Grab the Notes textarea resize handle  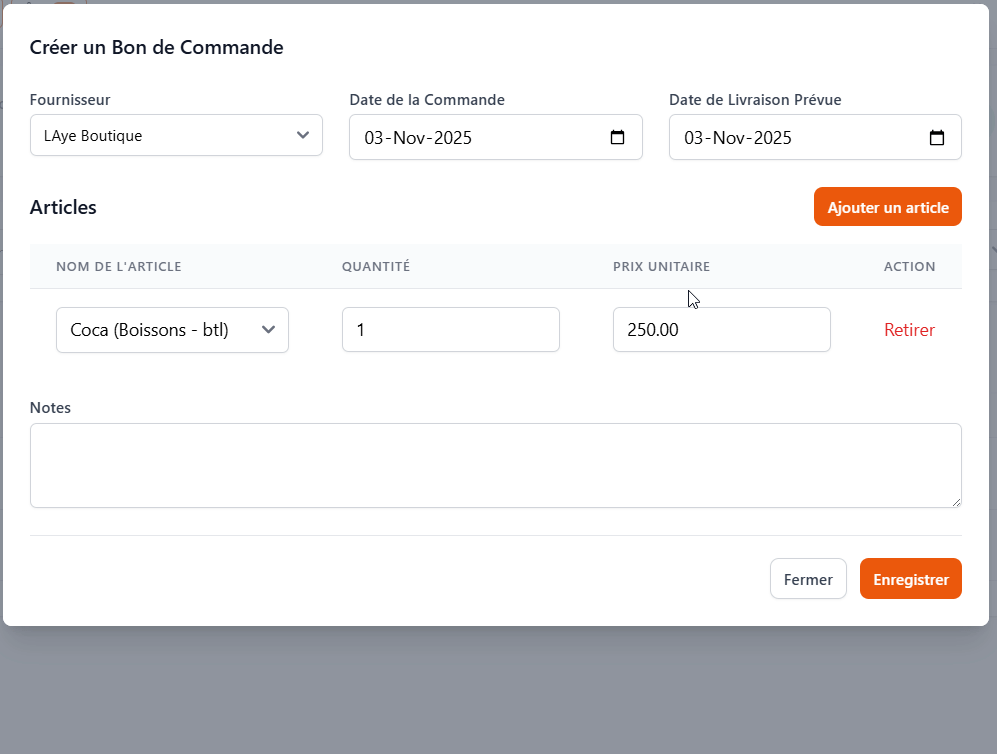(x=955, y=501)
